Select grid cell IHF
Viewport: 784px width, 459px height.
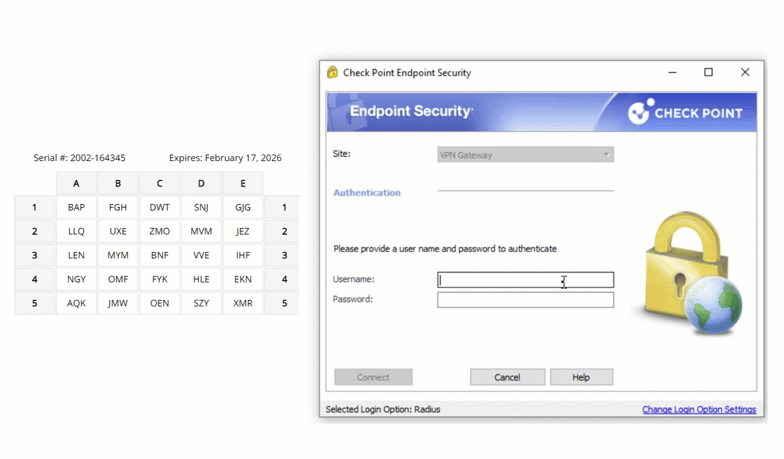tap(242, 255)
